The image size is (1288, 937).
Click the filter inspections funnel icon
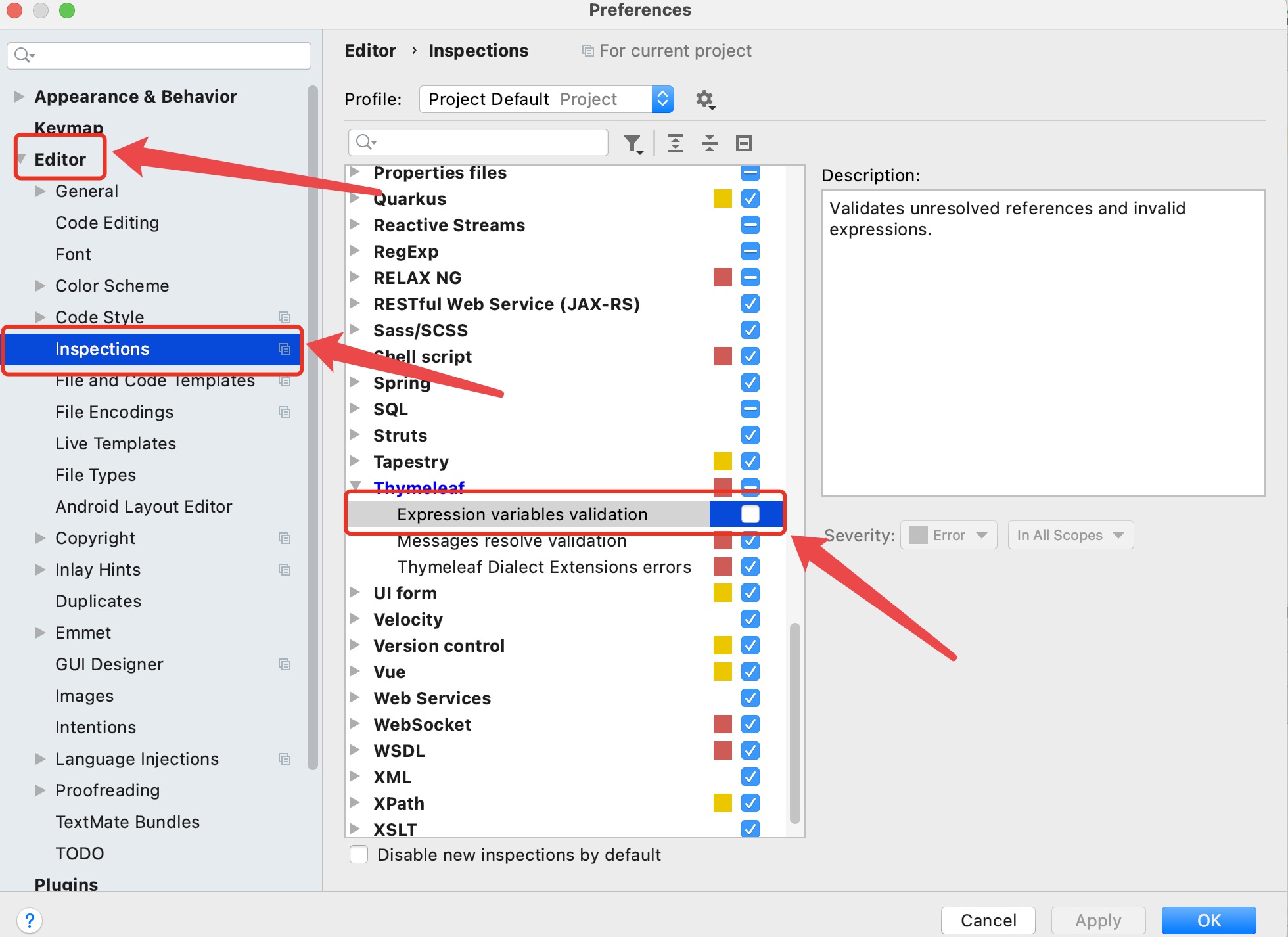tap(633, 143)
